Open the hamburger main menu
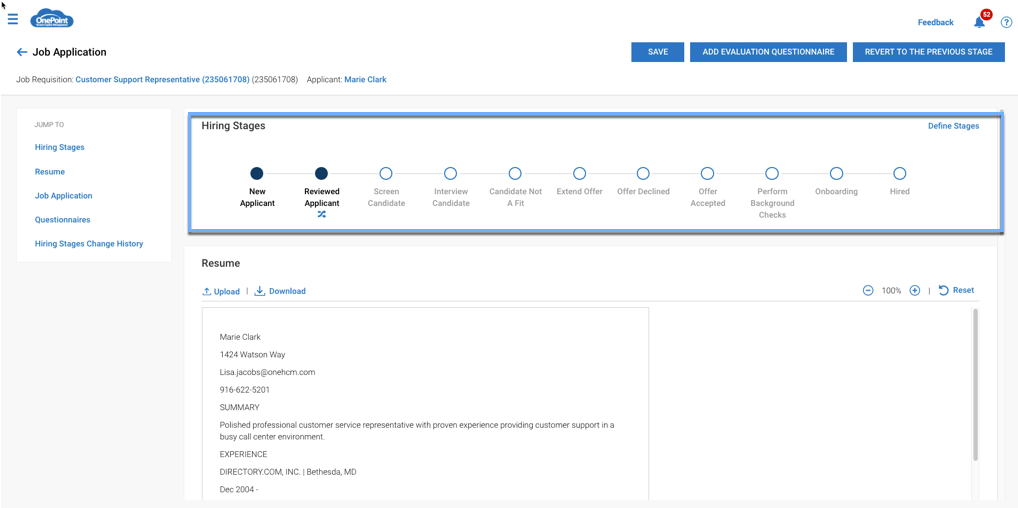1018x508 pixels. 13,19
